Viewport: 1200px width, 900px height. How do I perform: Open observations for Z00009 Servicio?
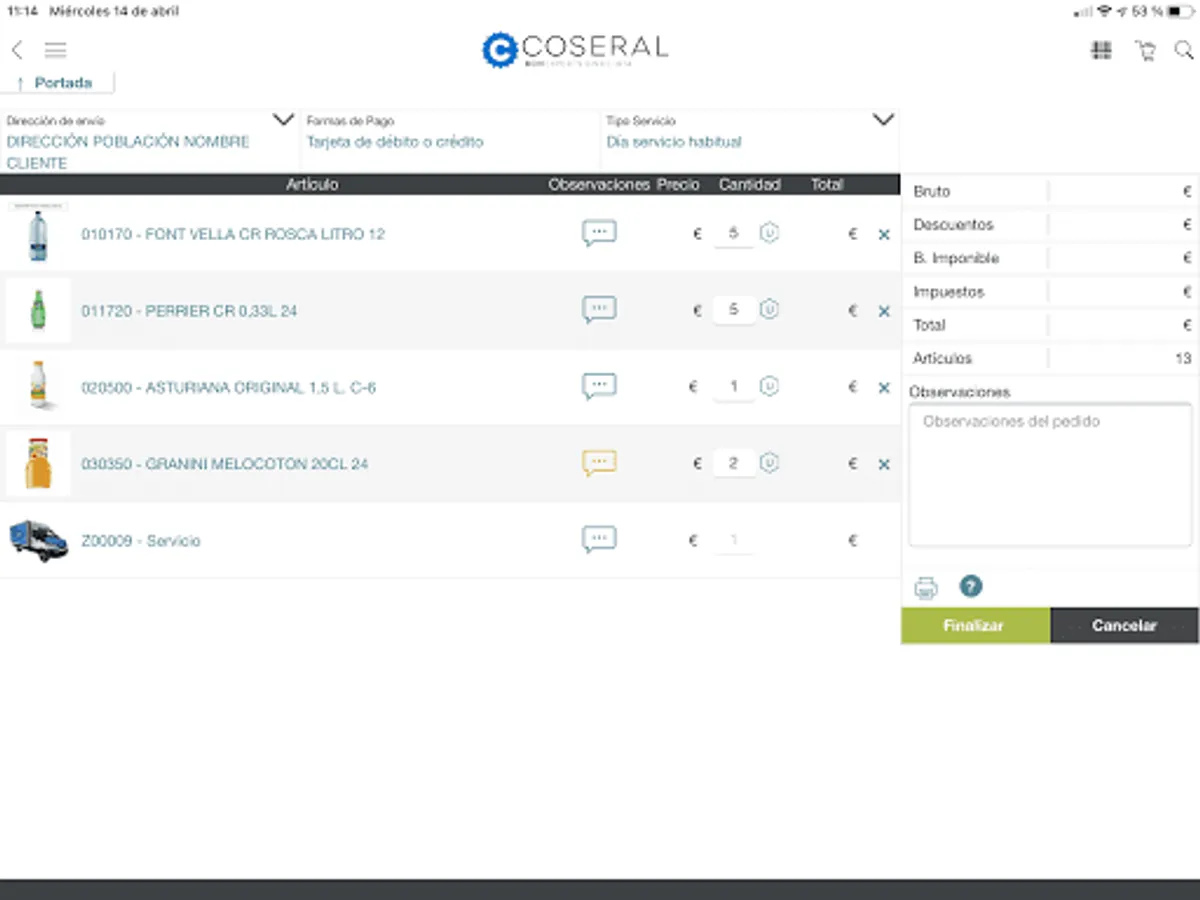click(x=599, y=540)
